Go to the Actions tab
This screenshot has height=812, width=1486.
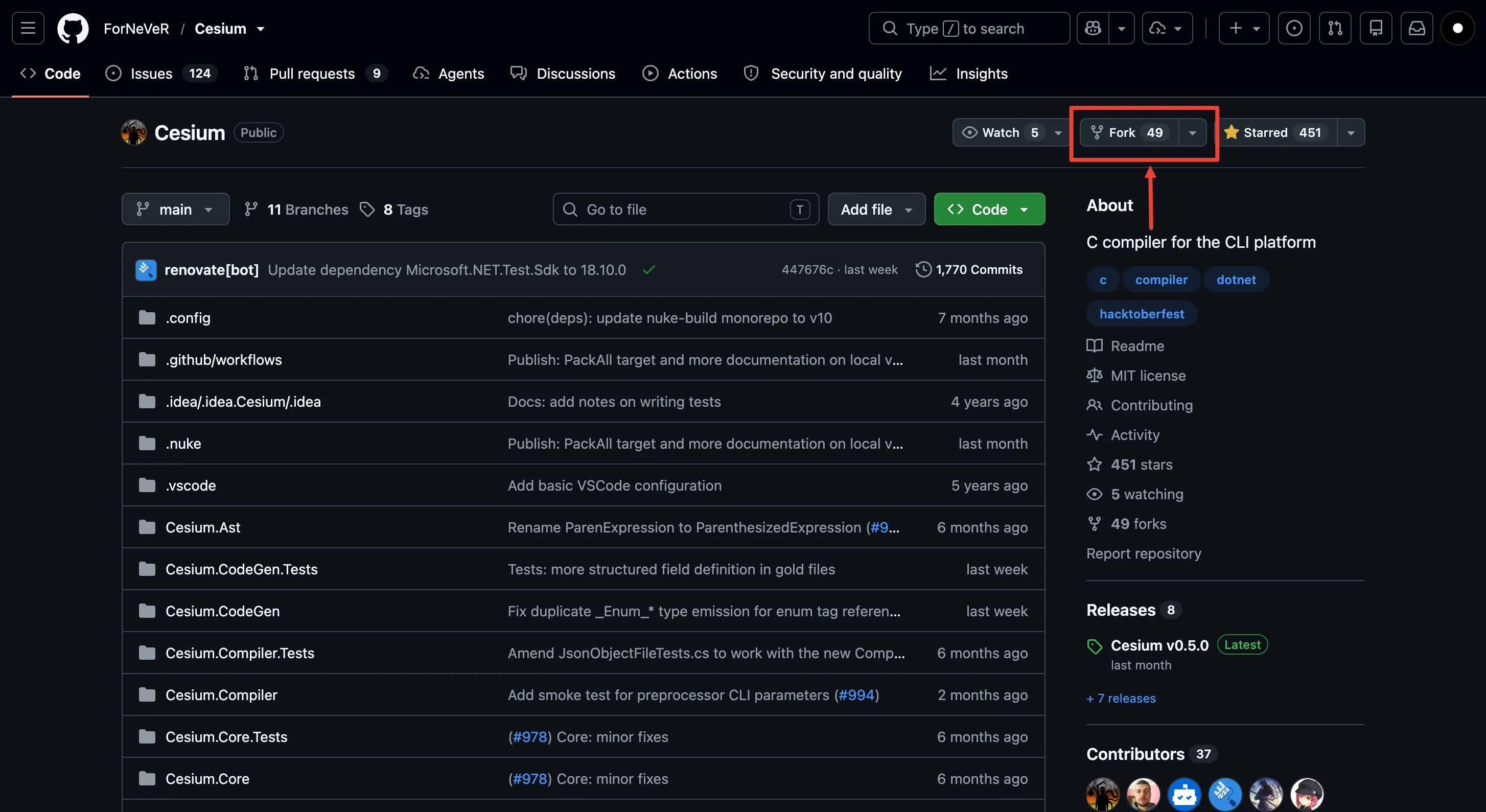(x=680, y=74)
